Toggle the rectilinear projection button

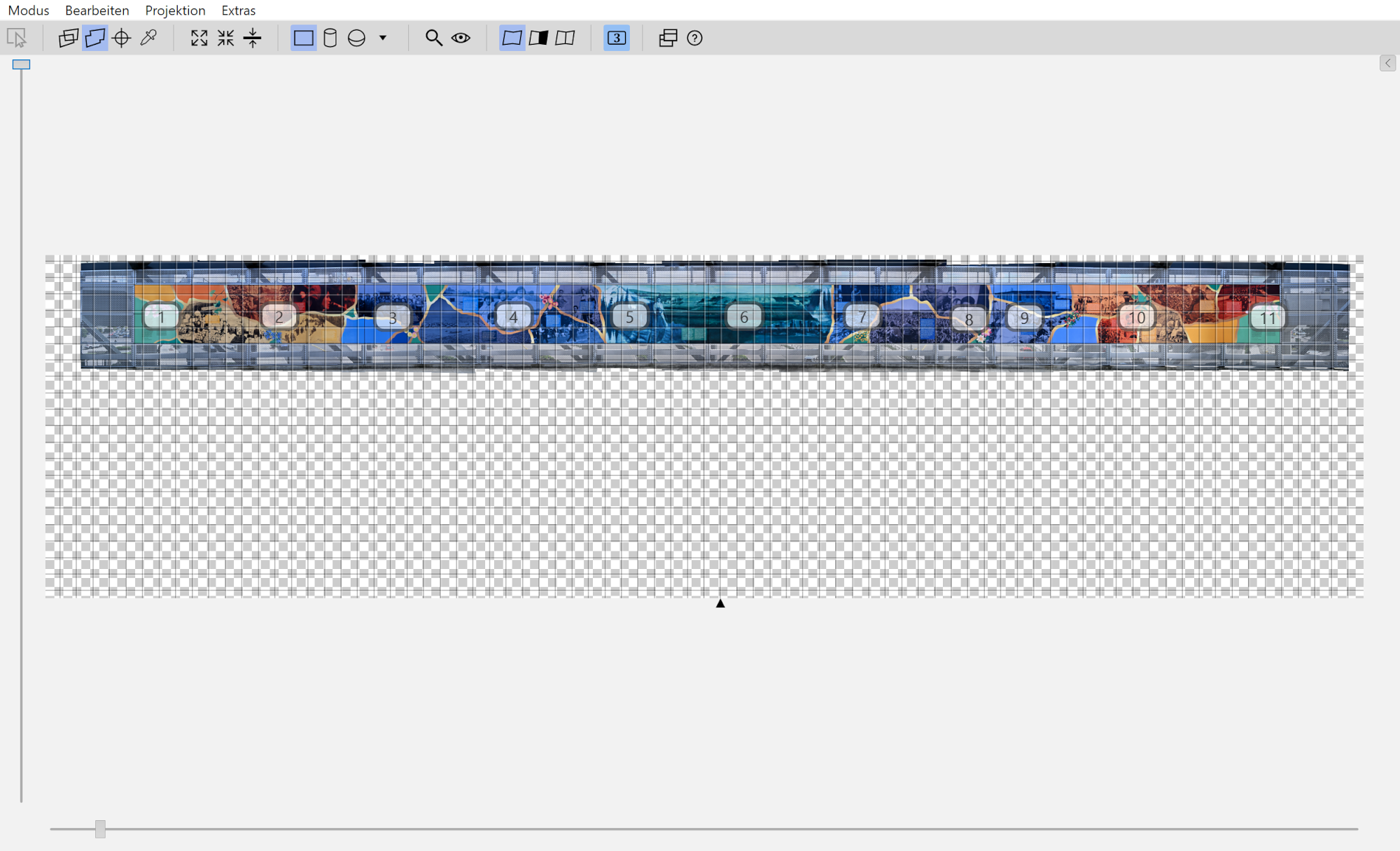point(303,38)
